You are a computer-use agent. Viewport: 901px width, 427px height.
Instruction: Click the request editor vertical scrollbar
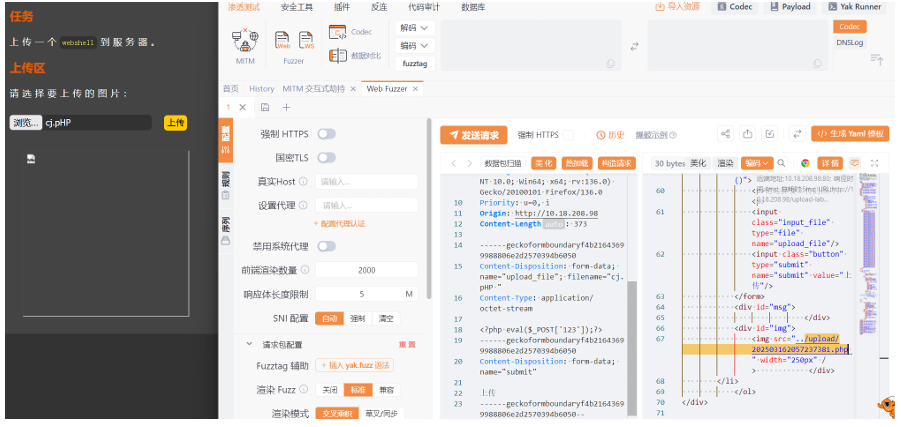pos(631,330)
